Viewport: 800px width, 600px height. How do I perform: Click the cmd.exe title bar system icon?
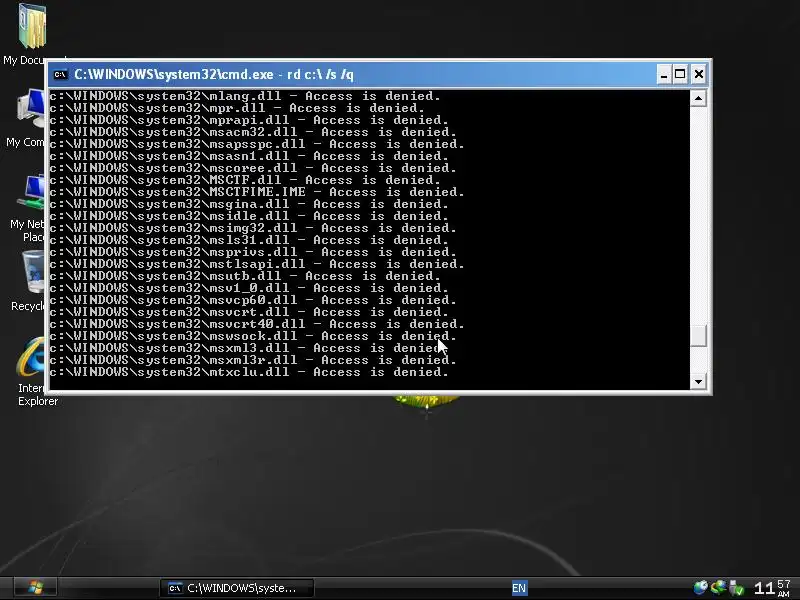[x=60, y=74]
